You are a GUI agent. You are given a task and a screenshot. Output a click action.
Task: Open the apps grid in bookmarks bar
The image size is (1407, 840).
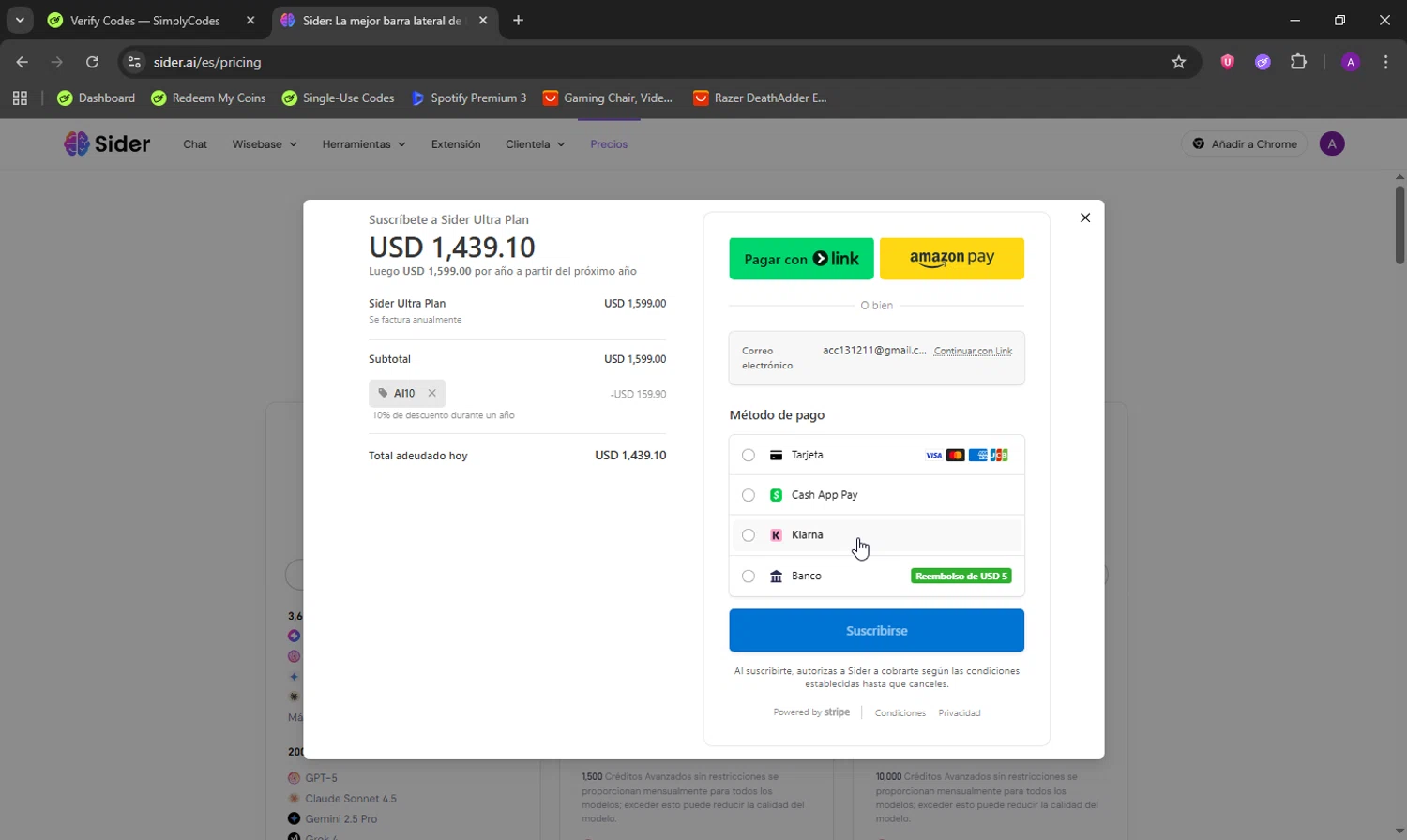20,98
